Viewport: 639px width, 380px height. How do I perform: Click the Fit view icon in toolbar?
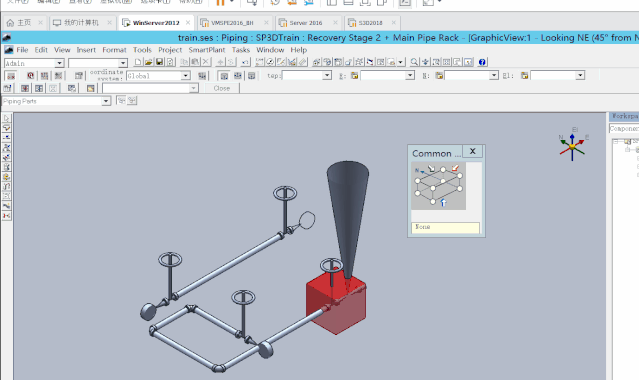click(447, 62)
